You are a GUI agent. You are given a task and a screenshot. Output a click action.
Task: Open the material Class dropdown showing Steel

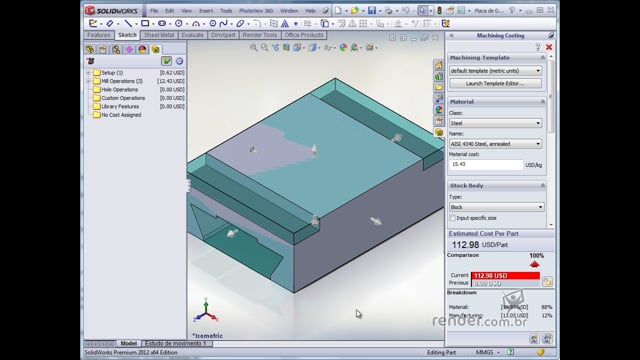click(496, 123)
